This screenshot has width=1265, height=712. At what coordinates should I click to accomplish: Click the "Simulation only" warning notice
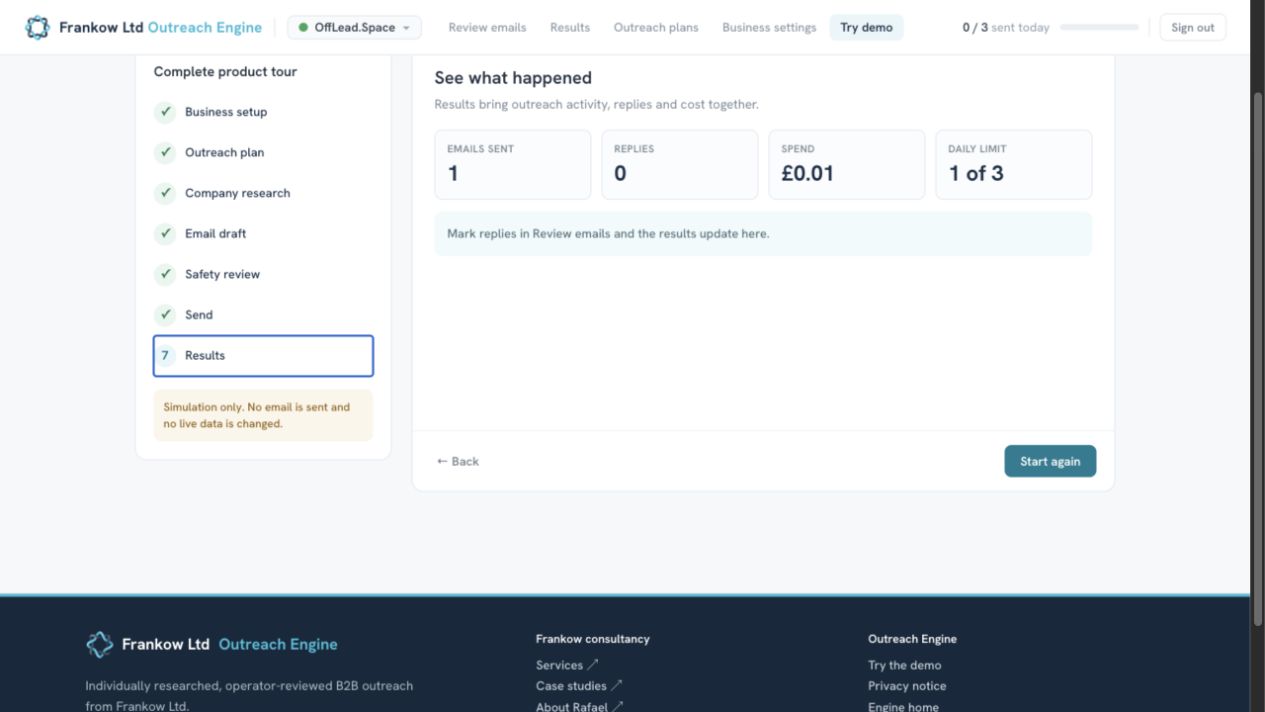tap(263, 415)
